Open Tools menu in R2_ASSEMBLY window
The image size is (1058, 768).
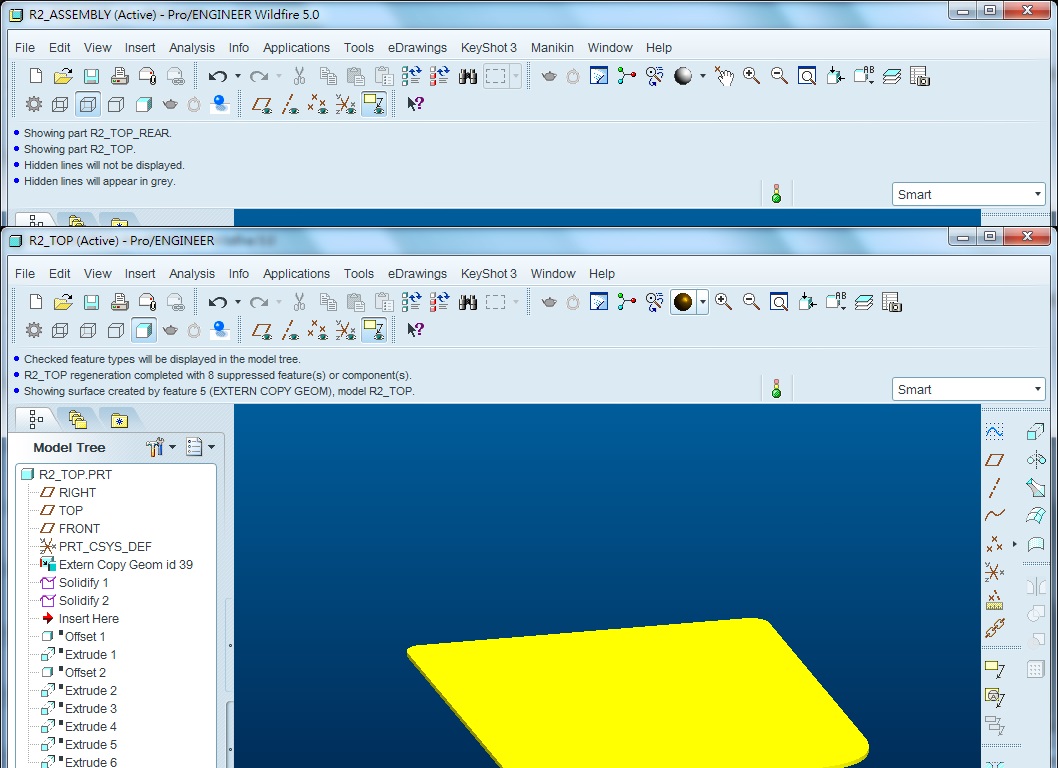(358, 47)
